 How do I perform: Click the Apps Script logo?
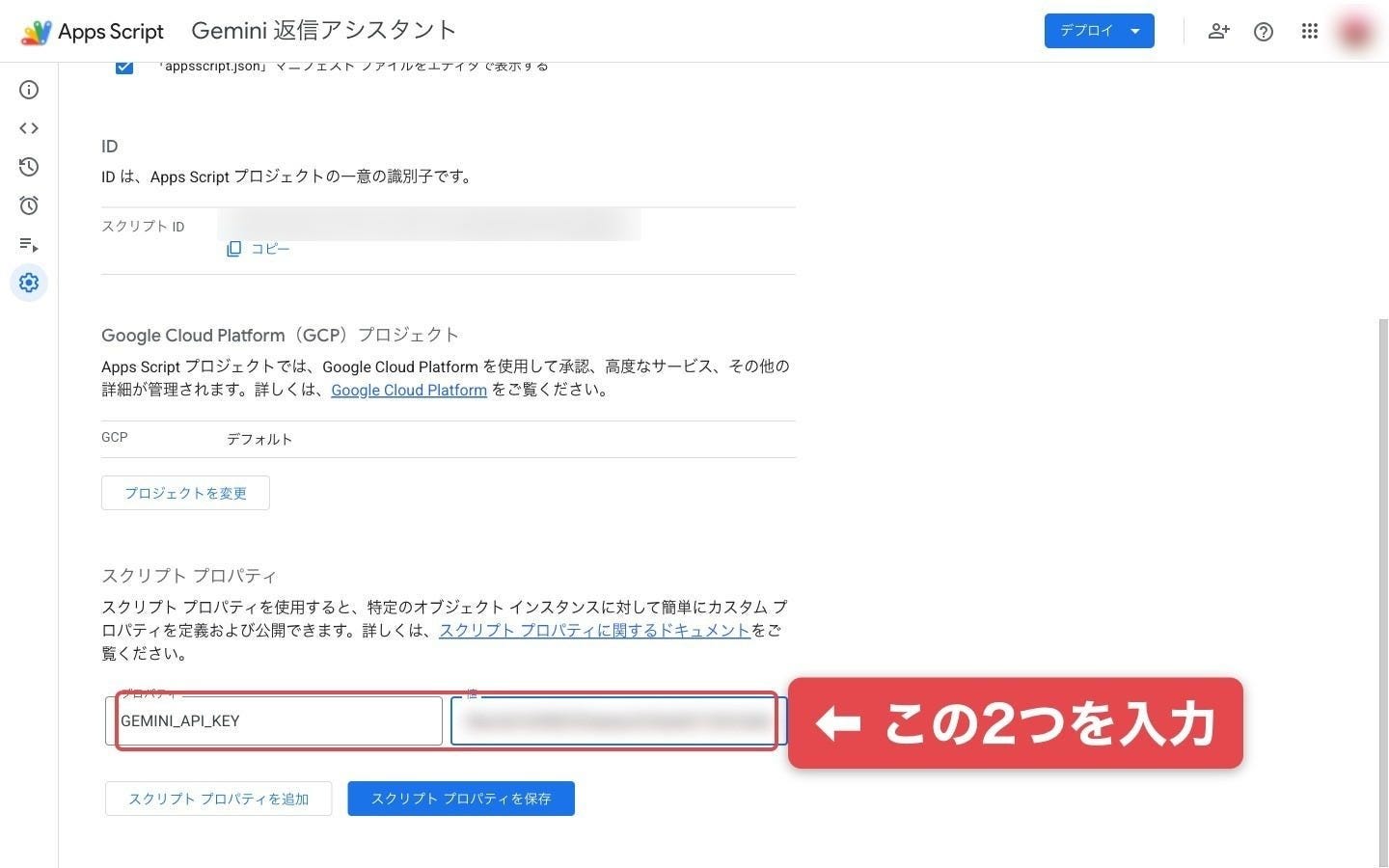93,32
